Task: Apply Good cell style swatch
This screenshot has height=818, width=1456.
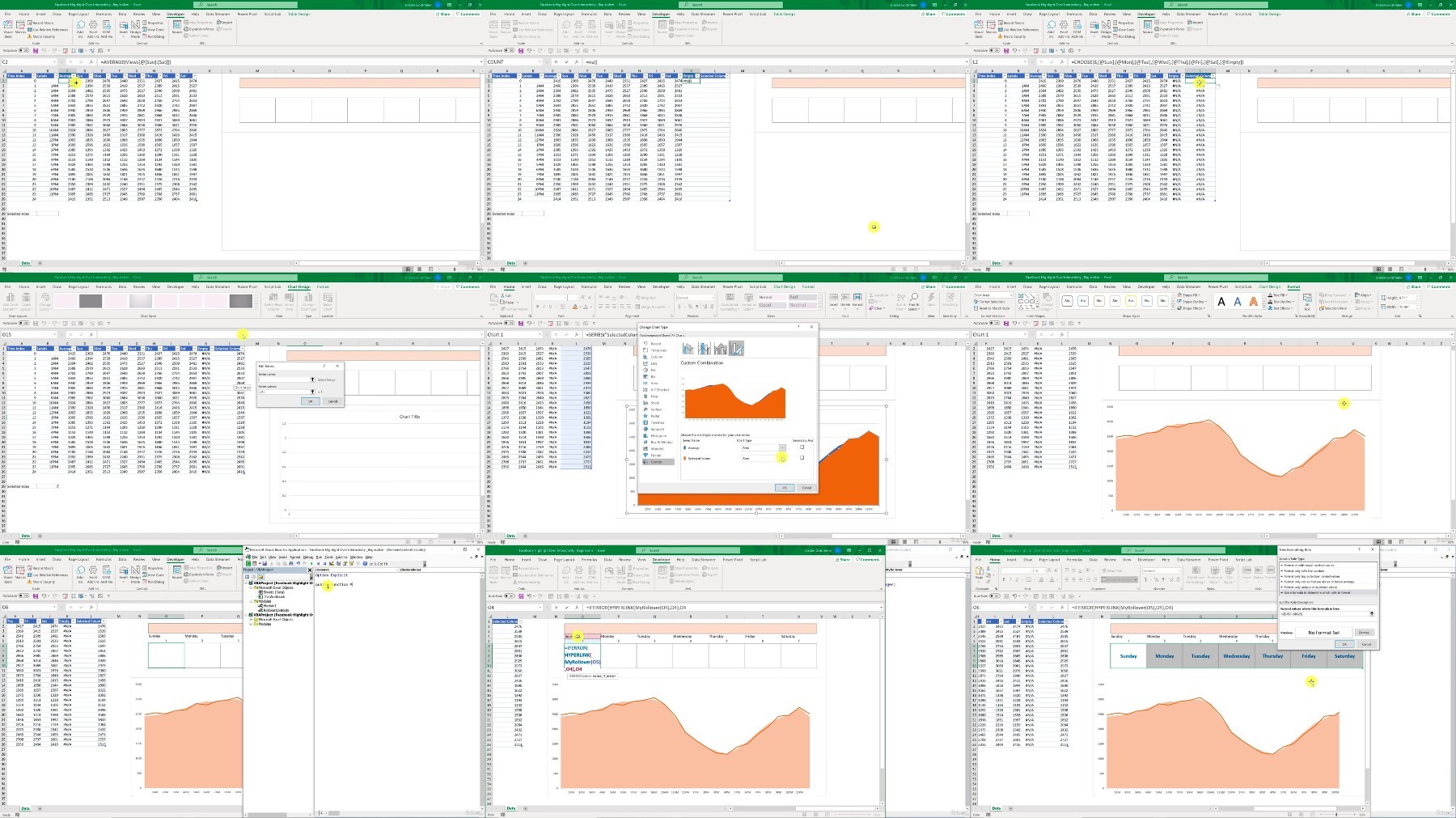Action: click(x=772, y=305)
